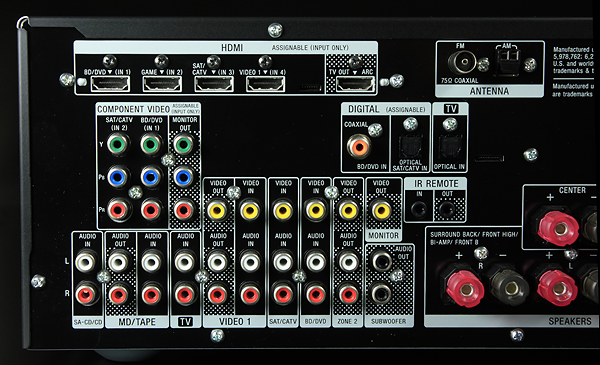Click the FM 75Ω coaxial antenna jack
Screen dimensions: 600x365
coord(462,63)
